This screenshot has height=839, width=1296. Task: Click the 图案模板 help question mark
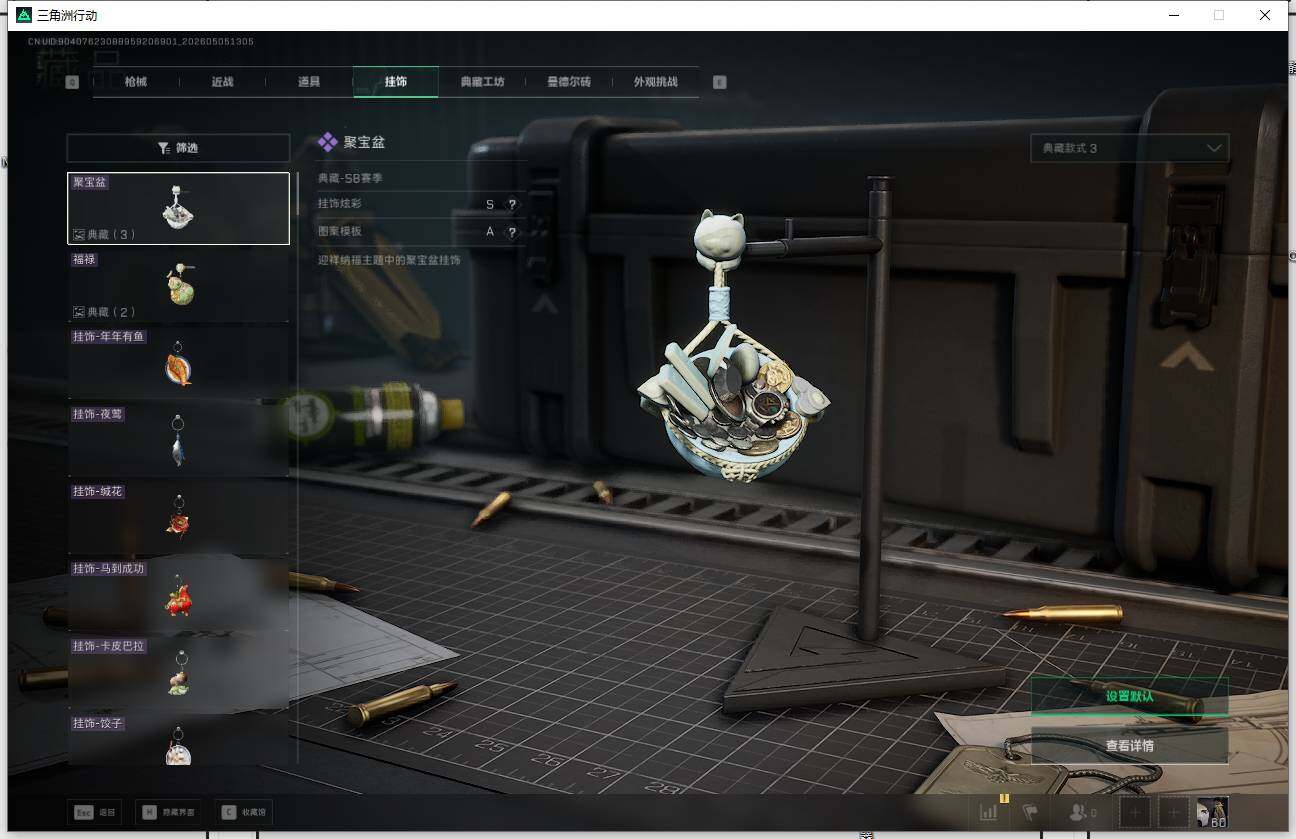[512, 232]
